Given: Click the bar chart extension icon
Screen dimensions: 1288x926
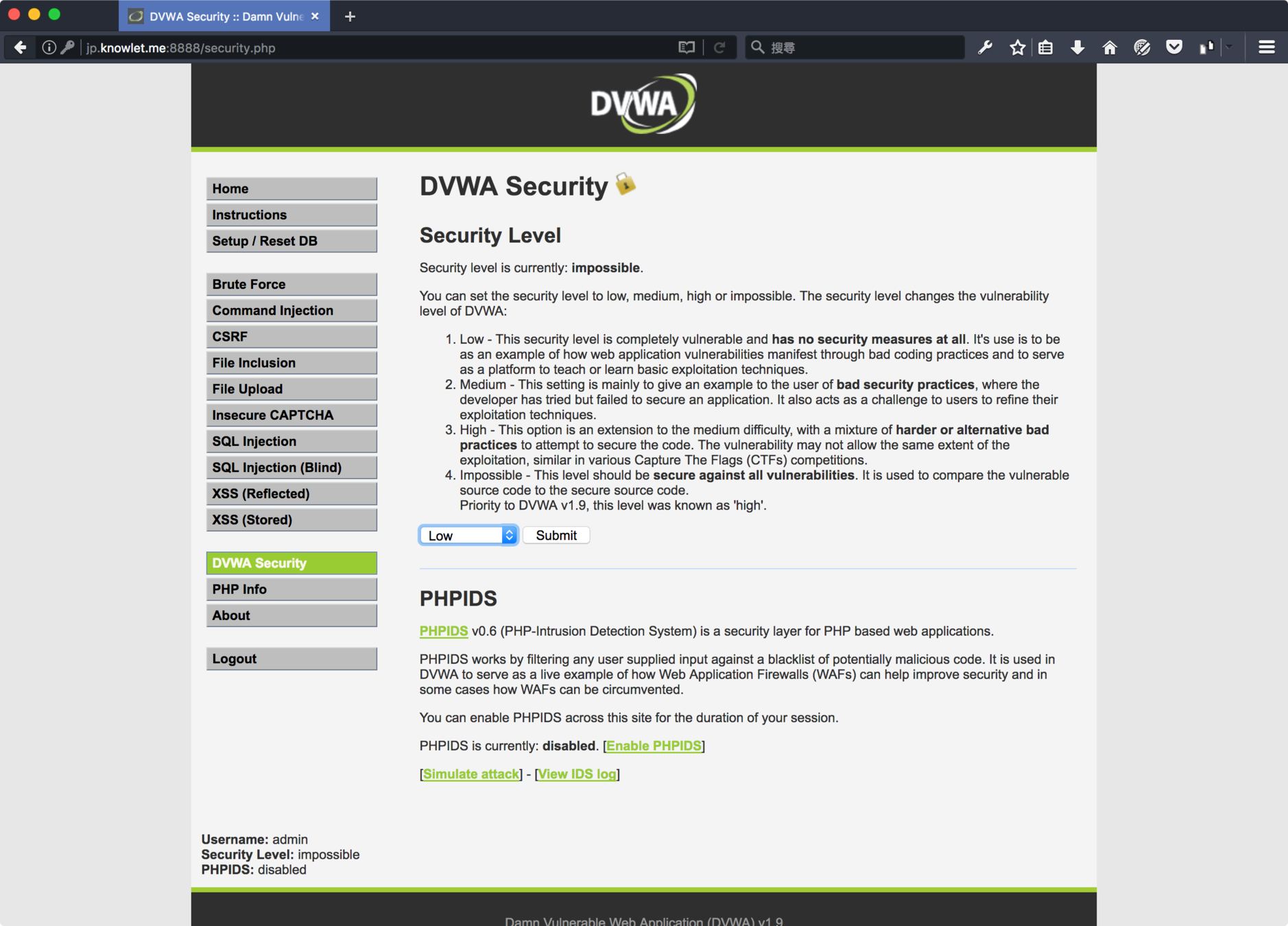Looking at the screenshot, I should [1206, 47].
